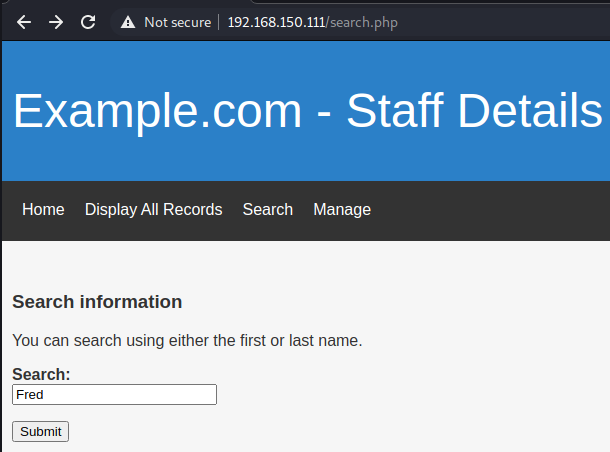Click the "Not secure" site info label
The height and width of the screenshot is (452, 610).
[x=177, y=22]
